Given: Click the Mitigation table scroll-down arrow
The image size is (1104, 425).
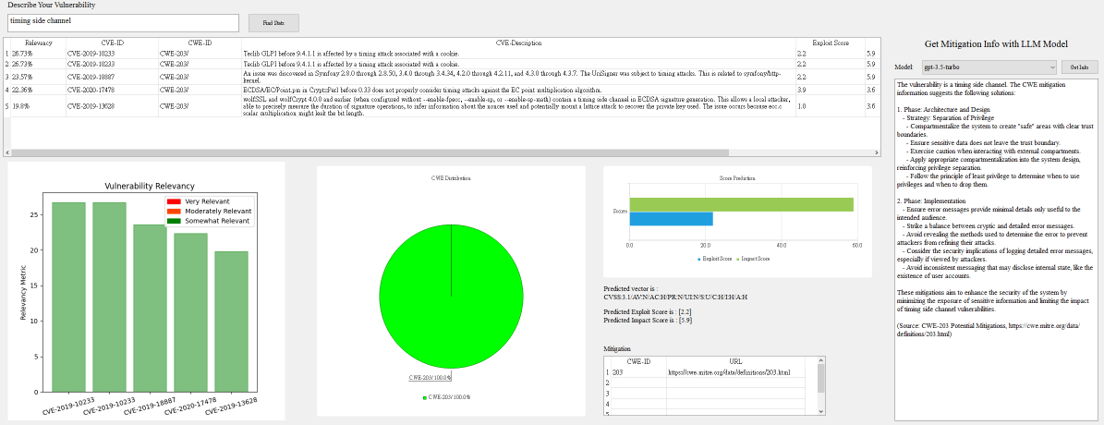Looking at the screenshot, I should [x=821, y=410].
